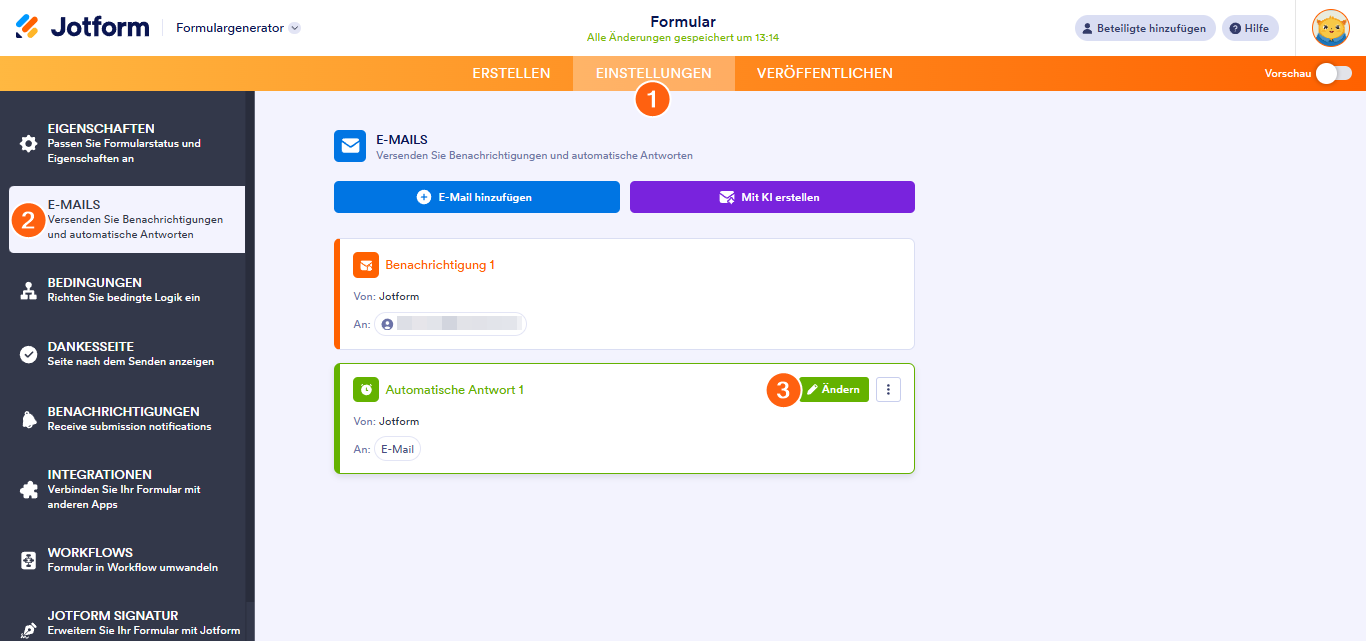Select the Workflows sidebar icon
The height and width of the screenshot is (641, 1366).
(x=29, y=560)
